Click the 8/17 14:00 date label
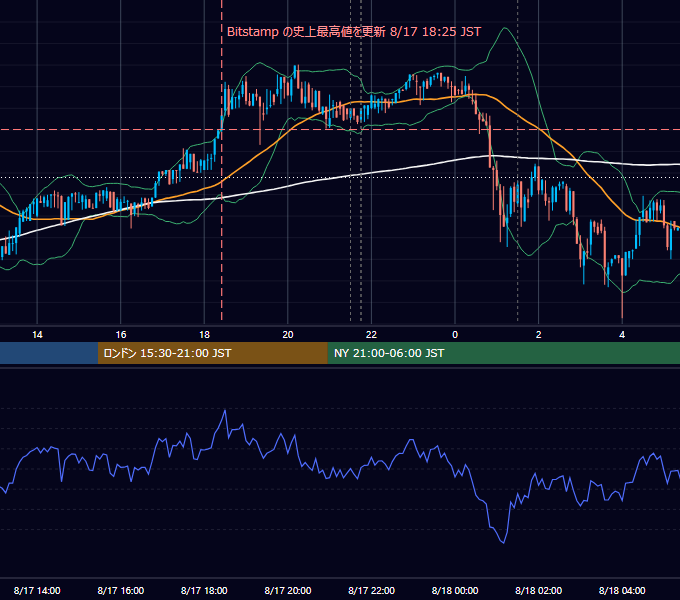 37,590
